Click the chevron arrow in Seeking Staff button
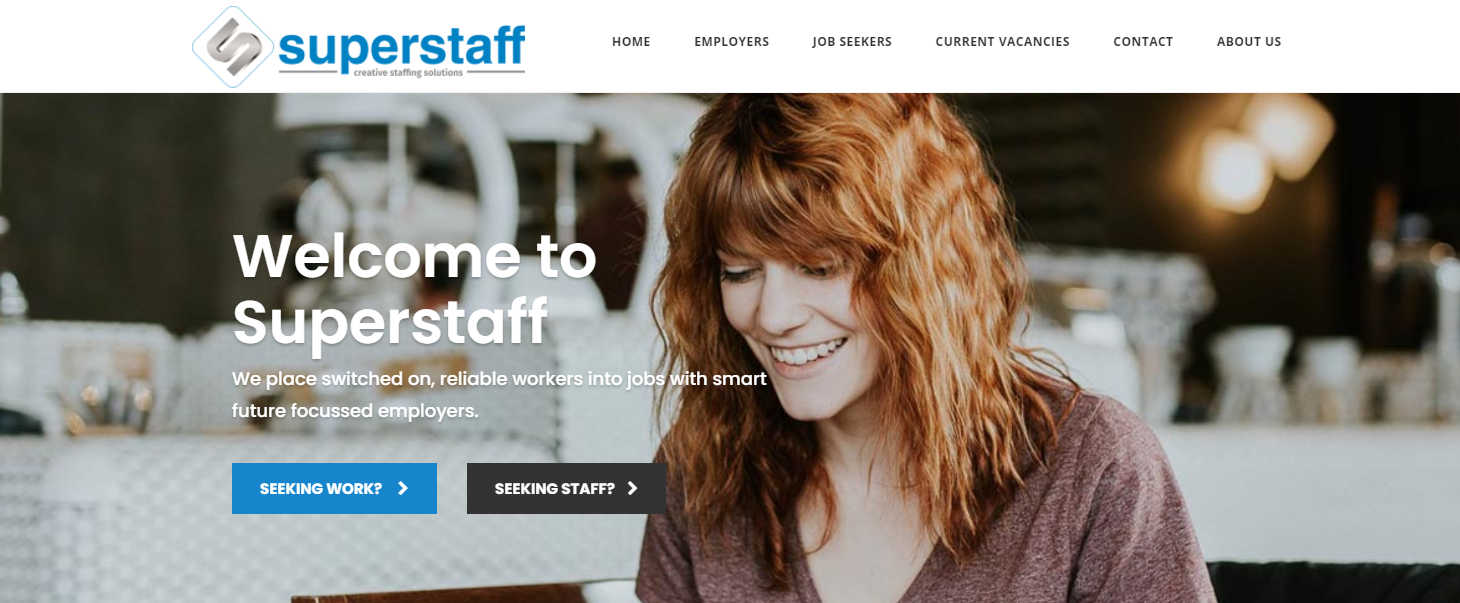Viewport: 1460px width, 603px height. click(632, 488)
